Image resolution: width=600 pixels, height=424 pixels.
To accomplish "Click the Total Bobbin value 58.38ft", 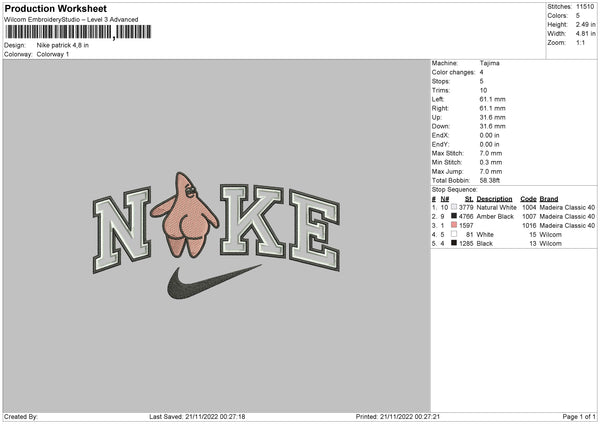I will pos(490,180).
